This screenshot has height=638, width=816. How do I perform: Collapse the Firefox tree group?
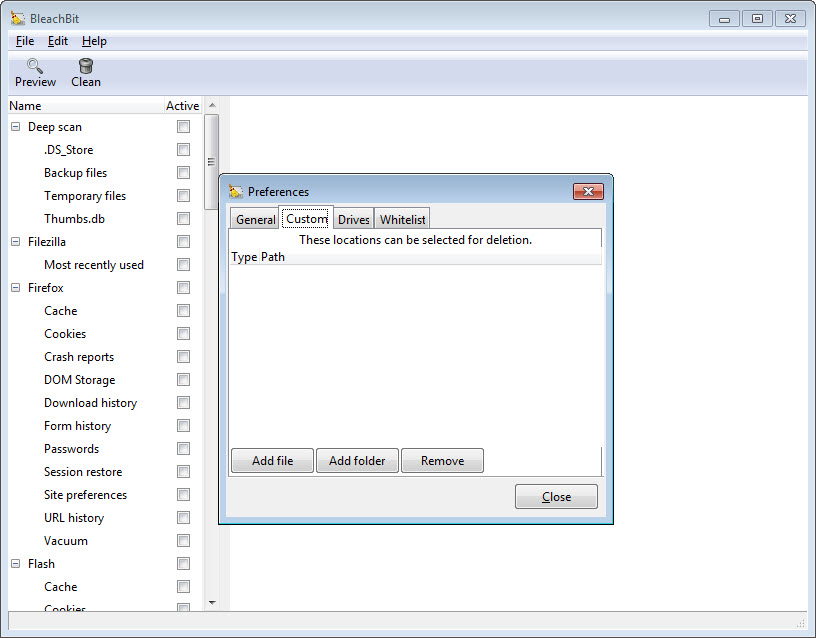(16, 288)
